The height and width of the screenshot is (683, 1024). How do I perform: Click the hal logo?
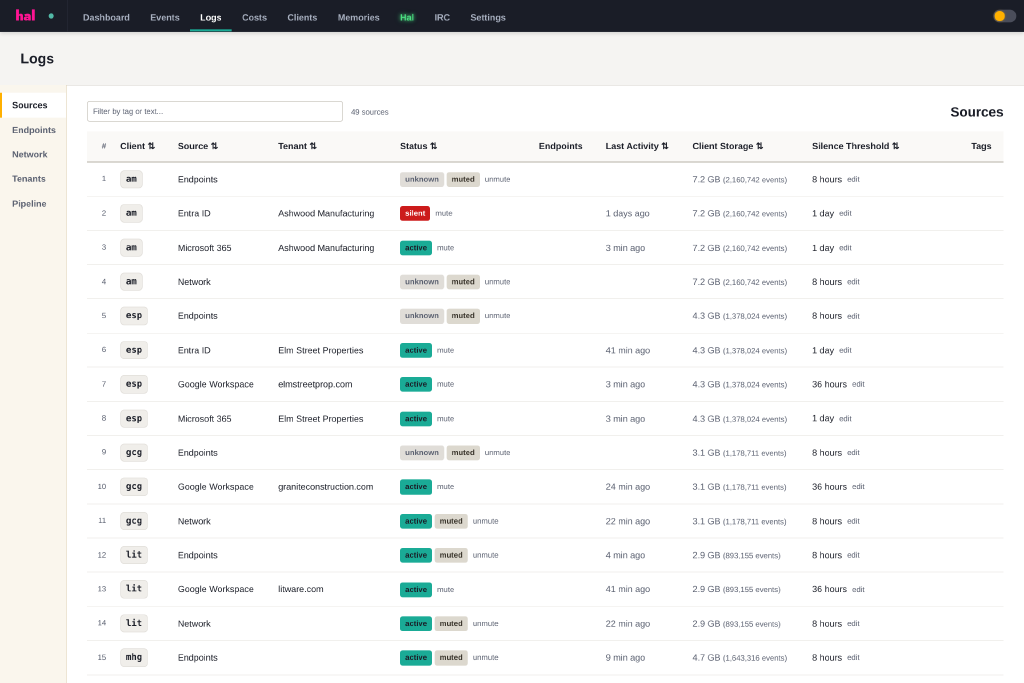point(25,16)
